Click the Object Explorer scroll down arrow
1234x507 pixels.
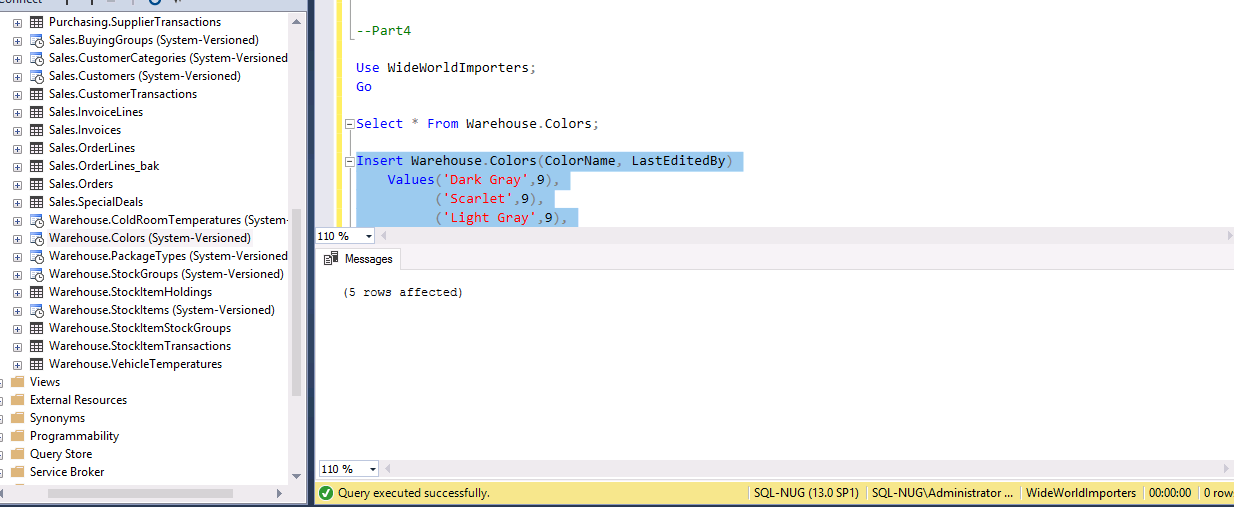[296, 476]
